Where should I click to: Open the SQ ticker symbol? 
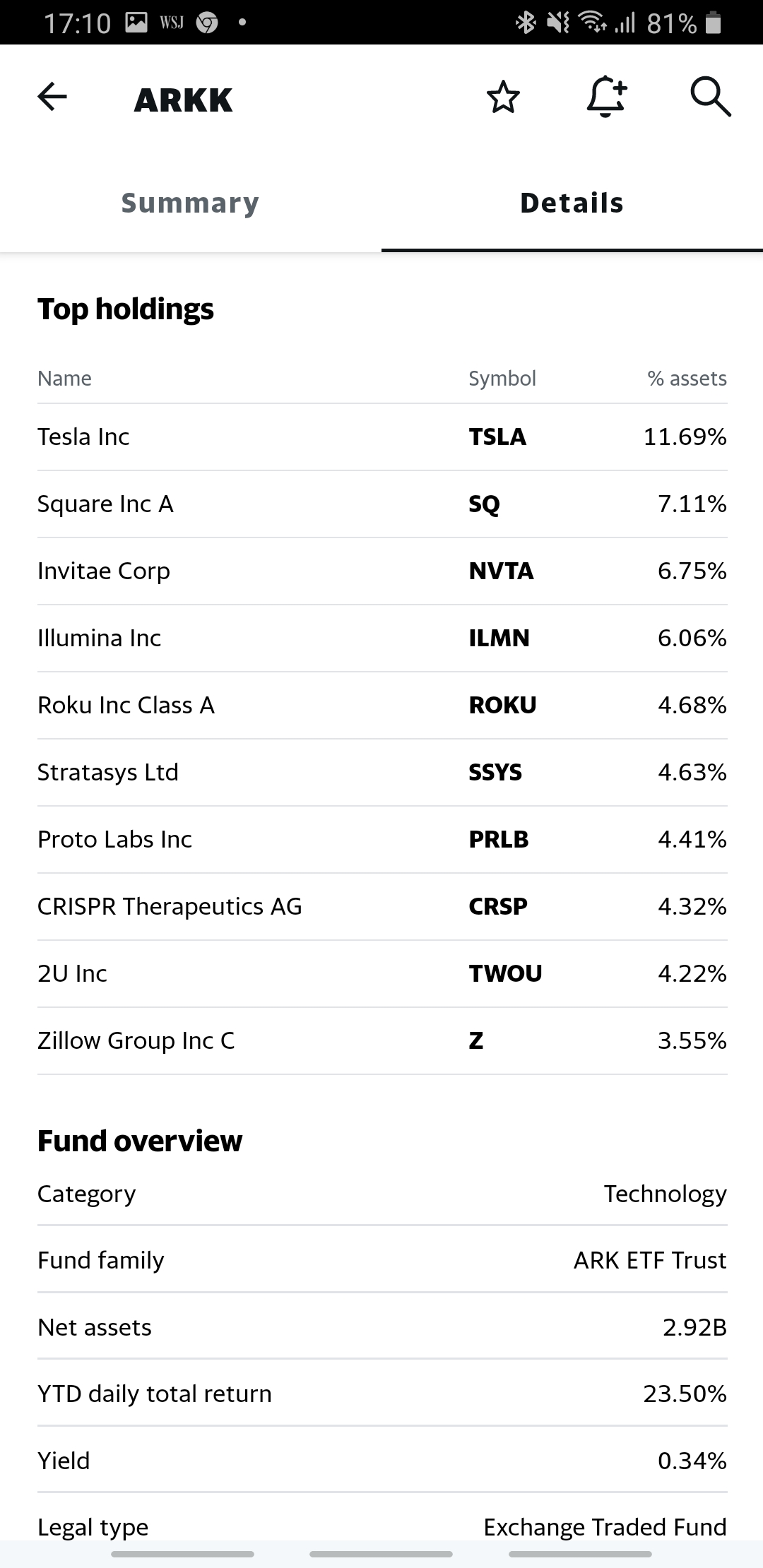[484, 504]
